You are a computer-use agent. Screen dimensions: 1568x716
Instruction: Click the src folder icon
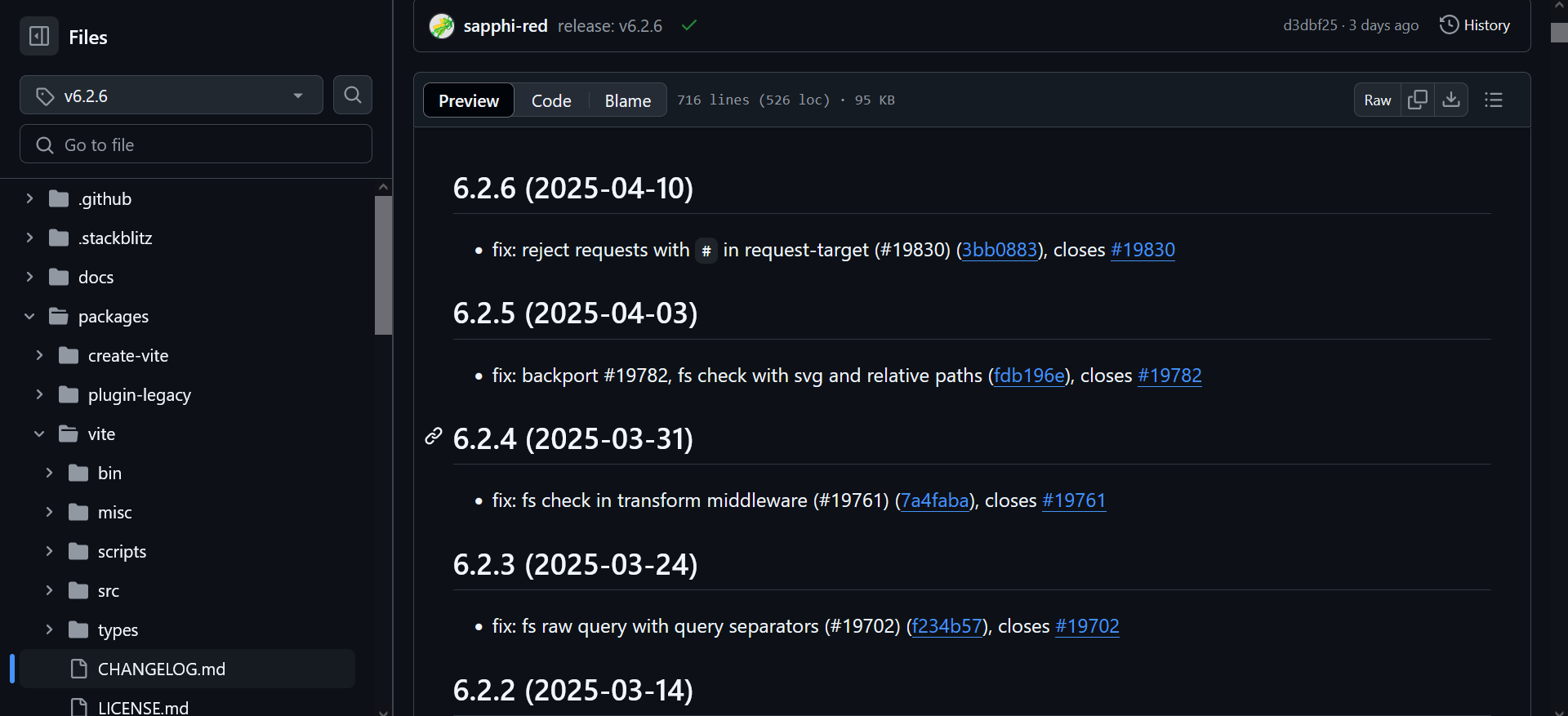click(x=78, y=590)
